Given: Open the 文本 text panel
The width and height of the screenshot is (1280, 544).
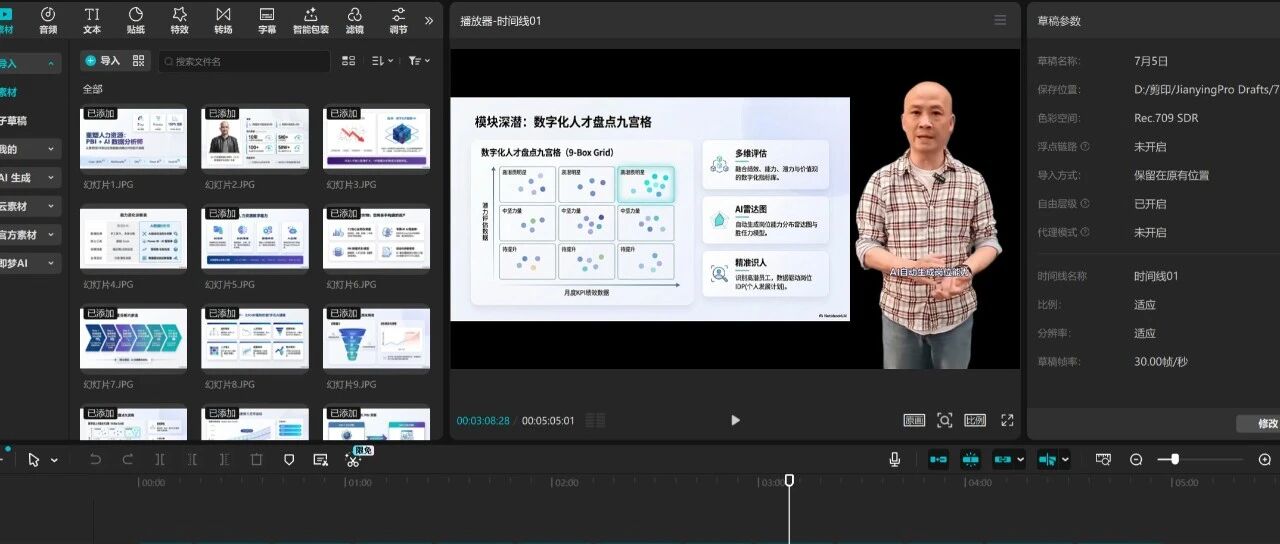Looking at the screenshot, I should click(x=92, y=20).
